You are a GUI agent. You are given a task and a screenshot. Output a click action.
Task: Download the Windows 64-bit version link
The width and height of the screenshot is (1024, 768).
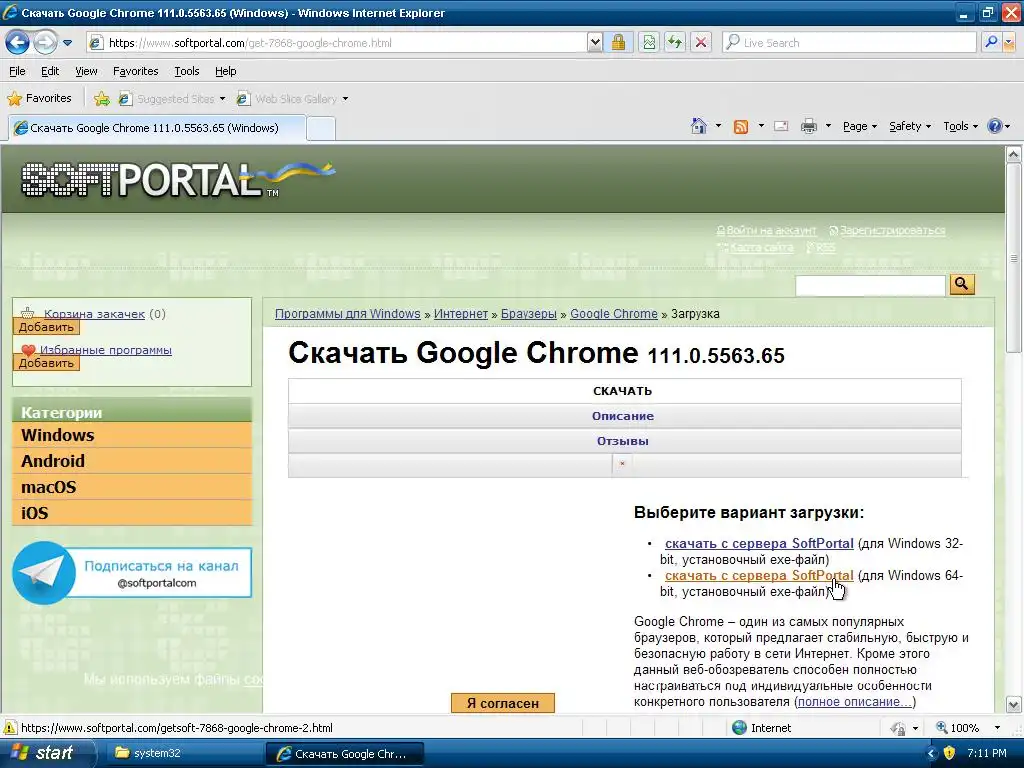[x=759, y=575]
